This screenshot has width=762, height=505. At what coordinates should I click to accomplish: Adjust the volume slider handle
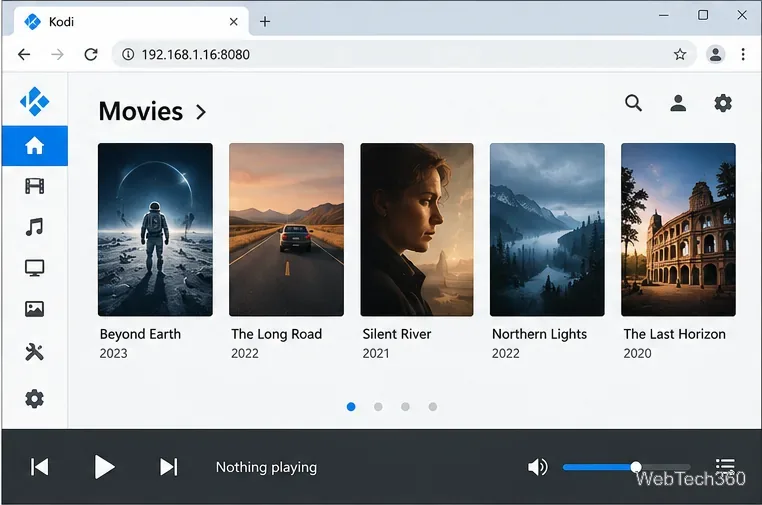(x=636, y=467)
